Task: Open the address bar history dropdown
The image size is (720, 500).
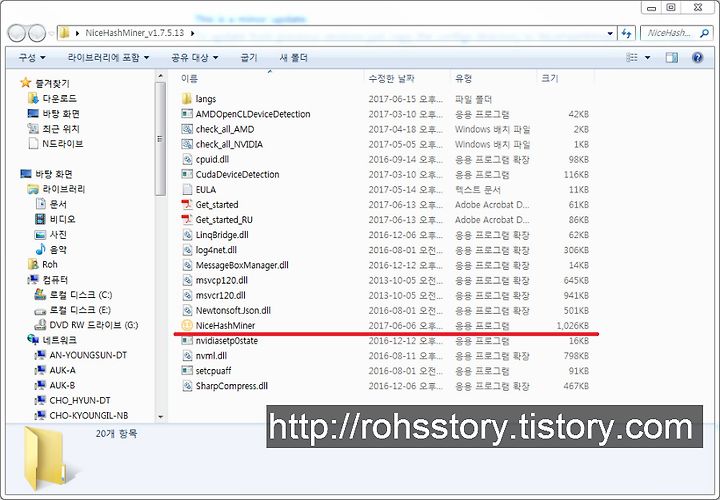Action: (x=610, y=33)
